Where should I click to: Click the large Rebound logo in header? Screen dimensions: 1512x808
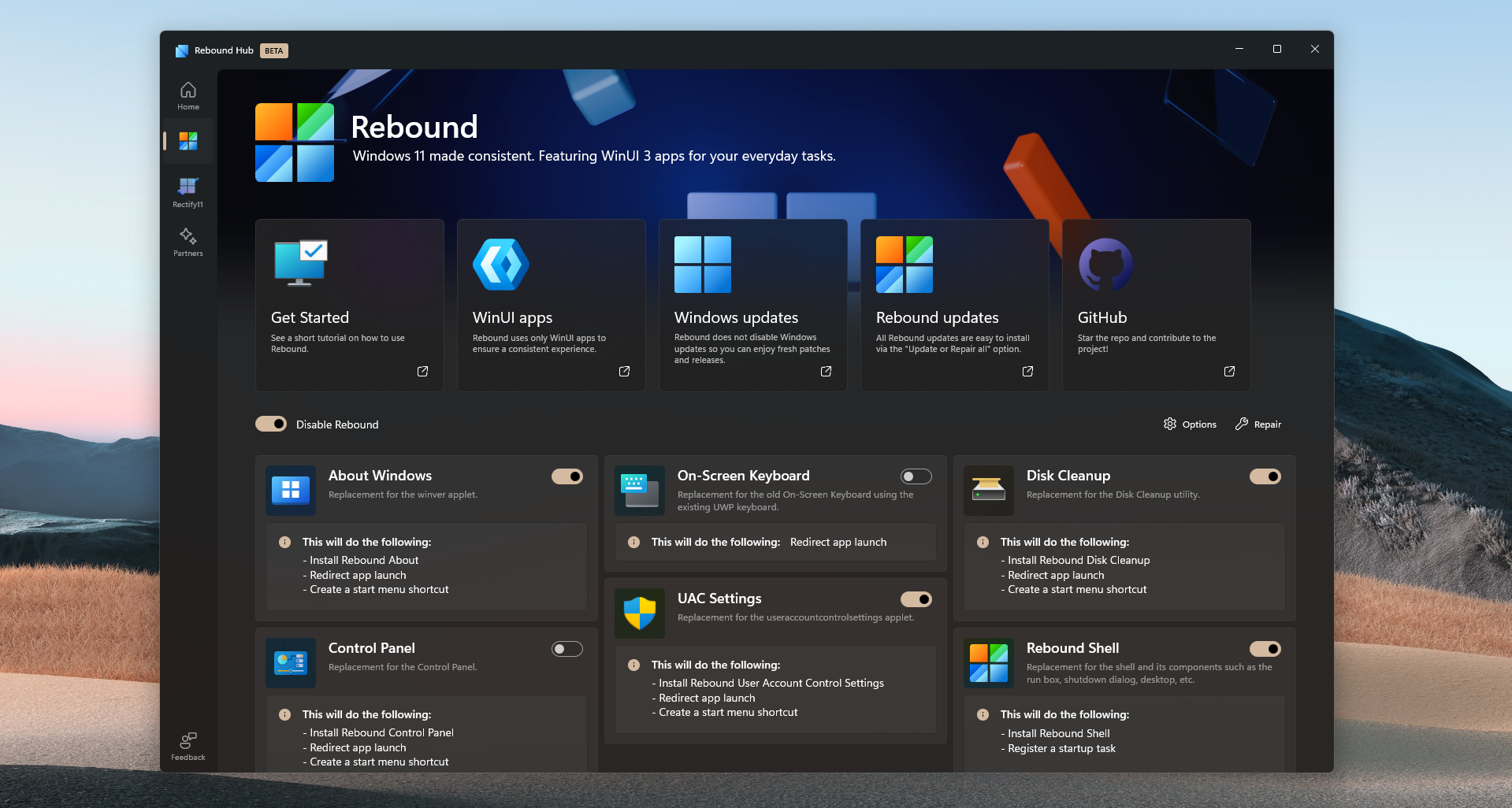(295, 143)
